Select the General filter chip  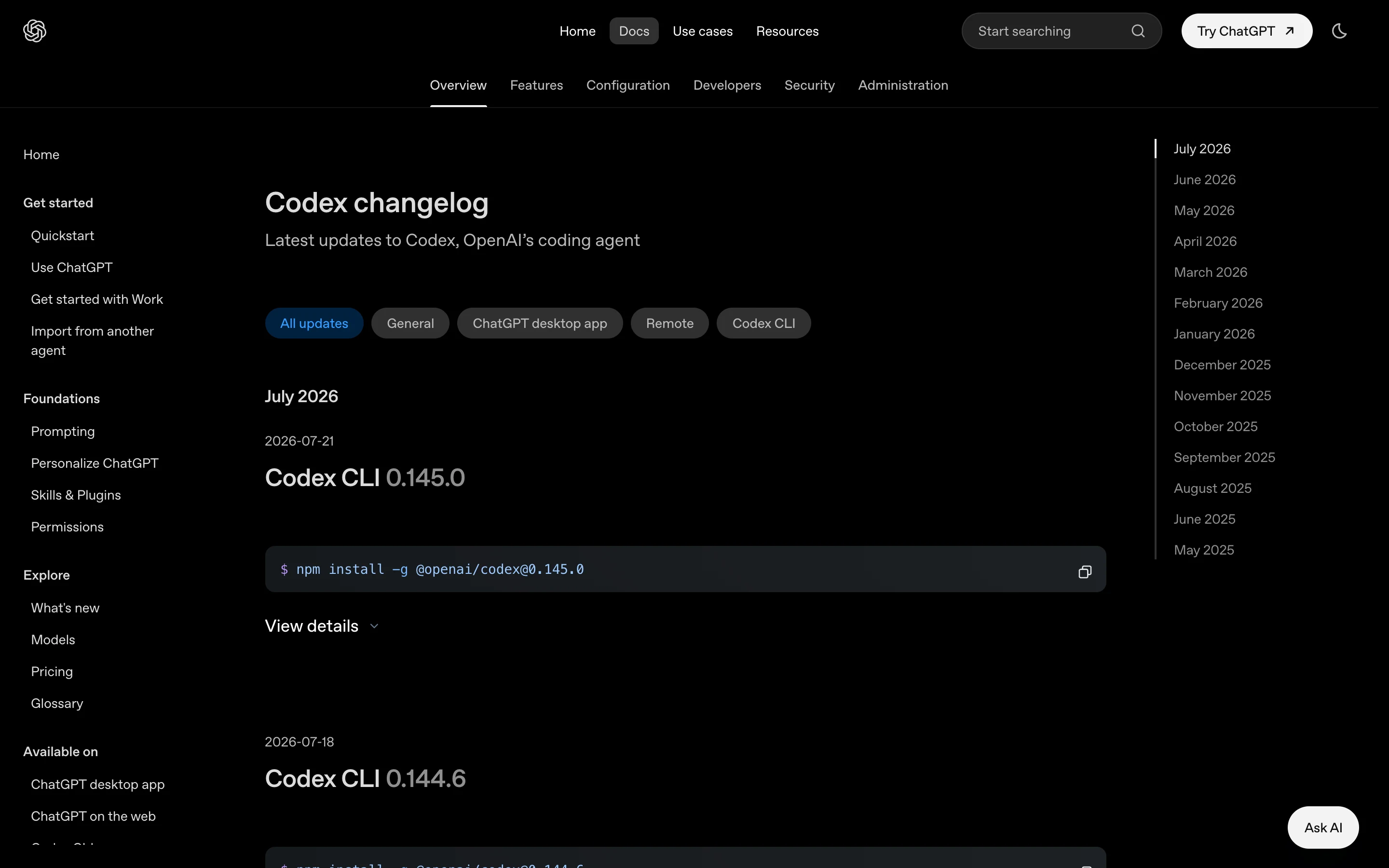[410, 323]
